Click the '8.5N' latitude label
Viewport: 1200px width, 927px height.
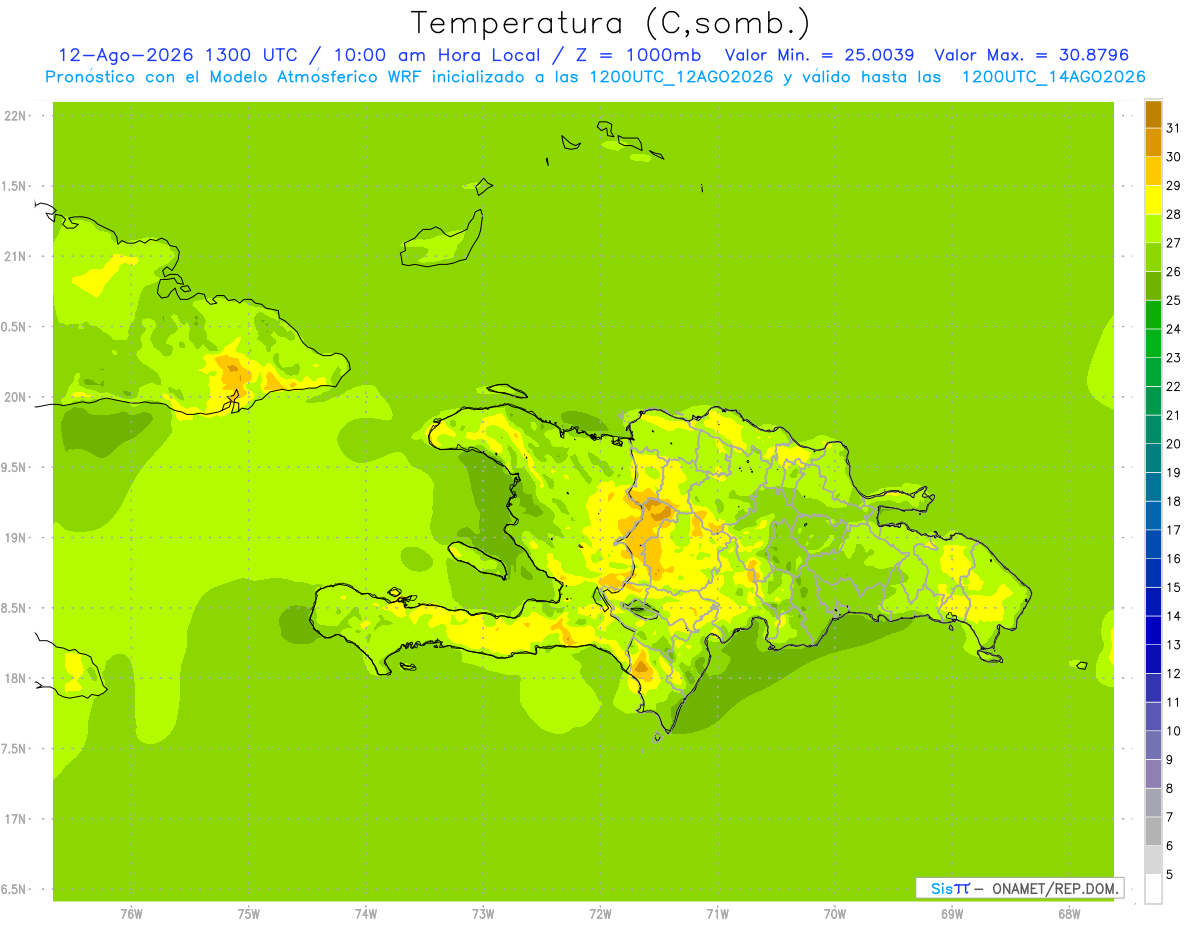(x=15, y=608)
